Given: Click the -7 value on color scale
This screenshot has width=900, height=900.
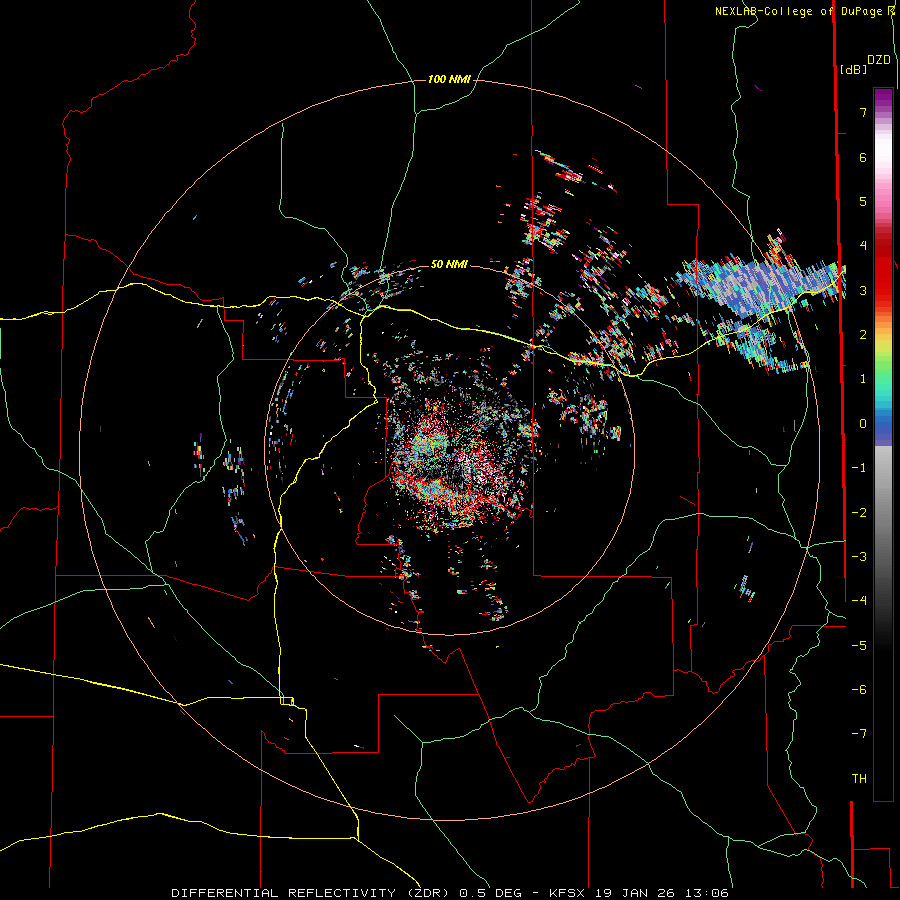Looking at the screenshot, I should pyautogui.click(x=859, y=734).
